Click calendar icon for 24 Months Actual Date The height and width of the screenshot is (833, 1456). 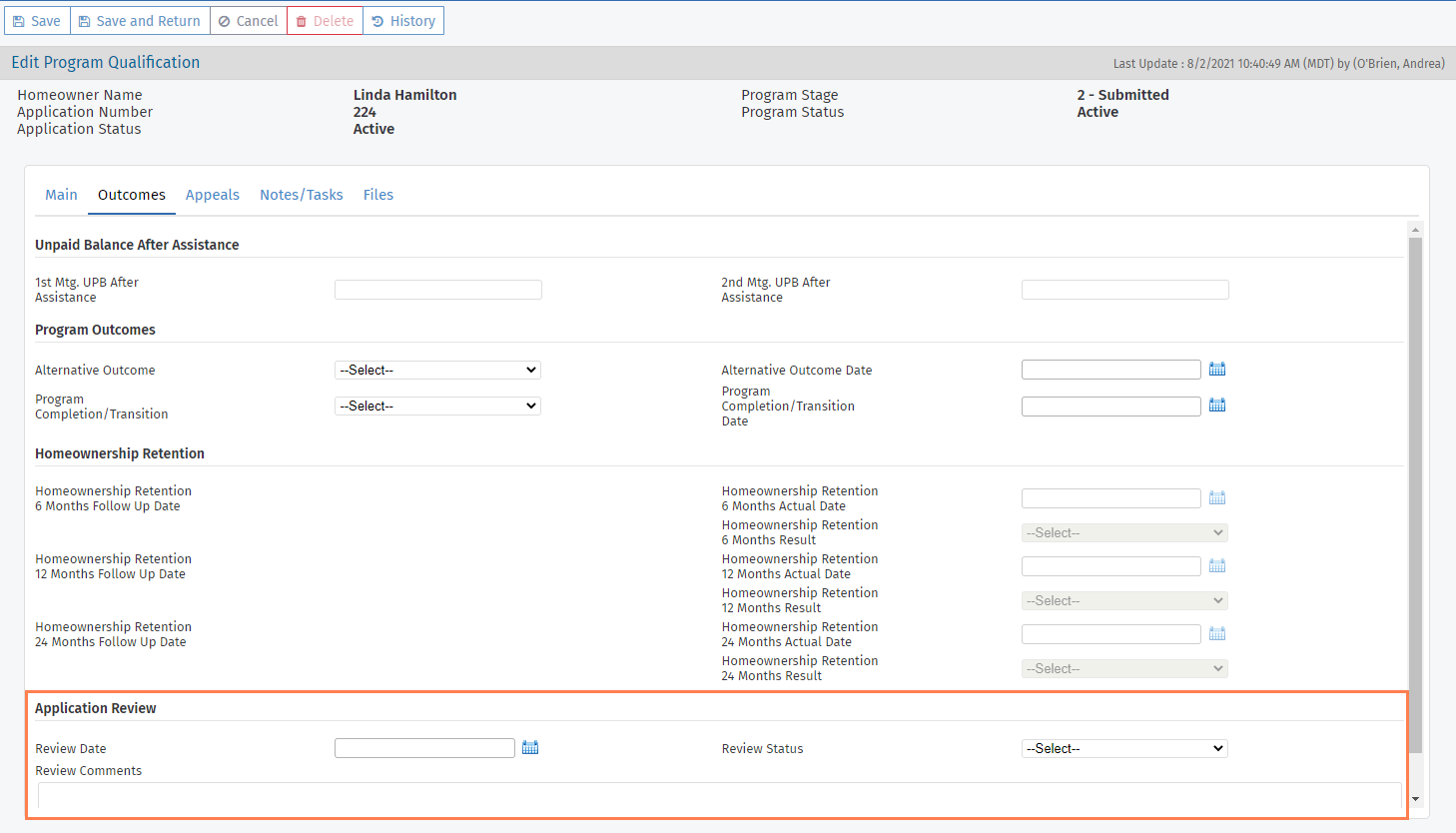tap(1216, 634)
